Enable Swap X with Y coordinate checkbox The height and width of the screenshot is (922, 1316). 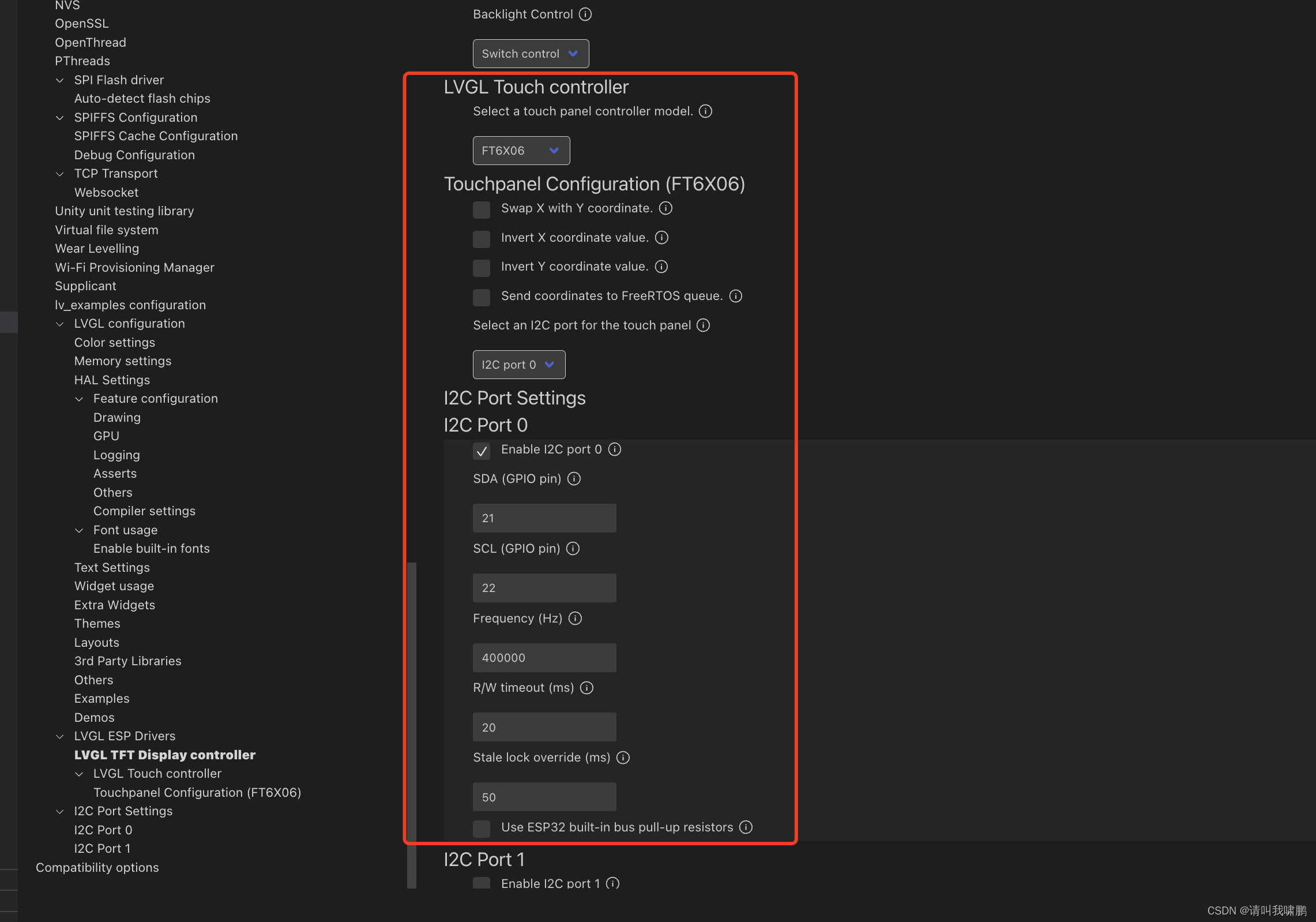pos(482,209)
